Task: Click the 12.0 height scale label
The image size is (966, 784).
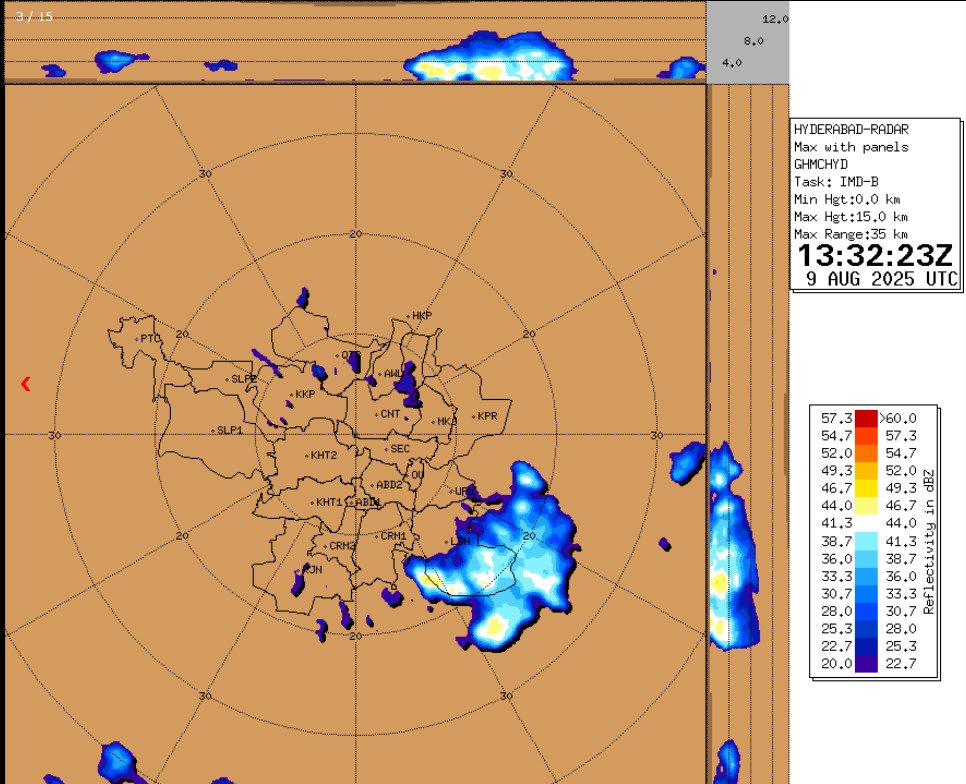Action: tap(775, 19)
